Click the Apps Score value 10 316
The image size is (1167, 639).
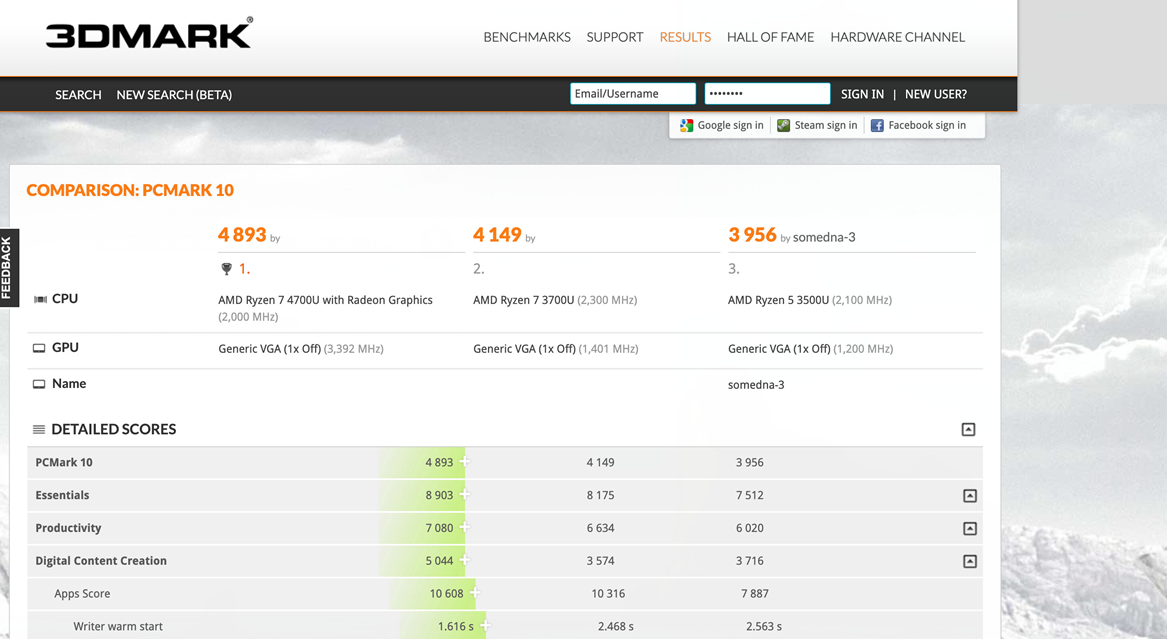tap(608, 594)
